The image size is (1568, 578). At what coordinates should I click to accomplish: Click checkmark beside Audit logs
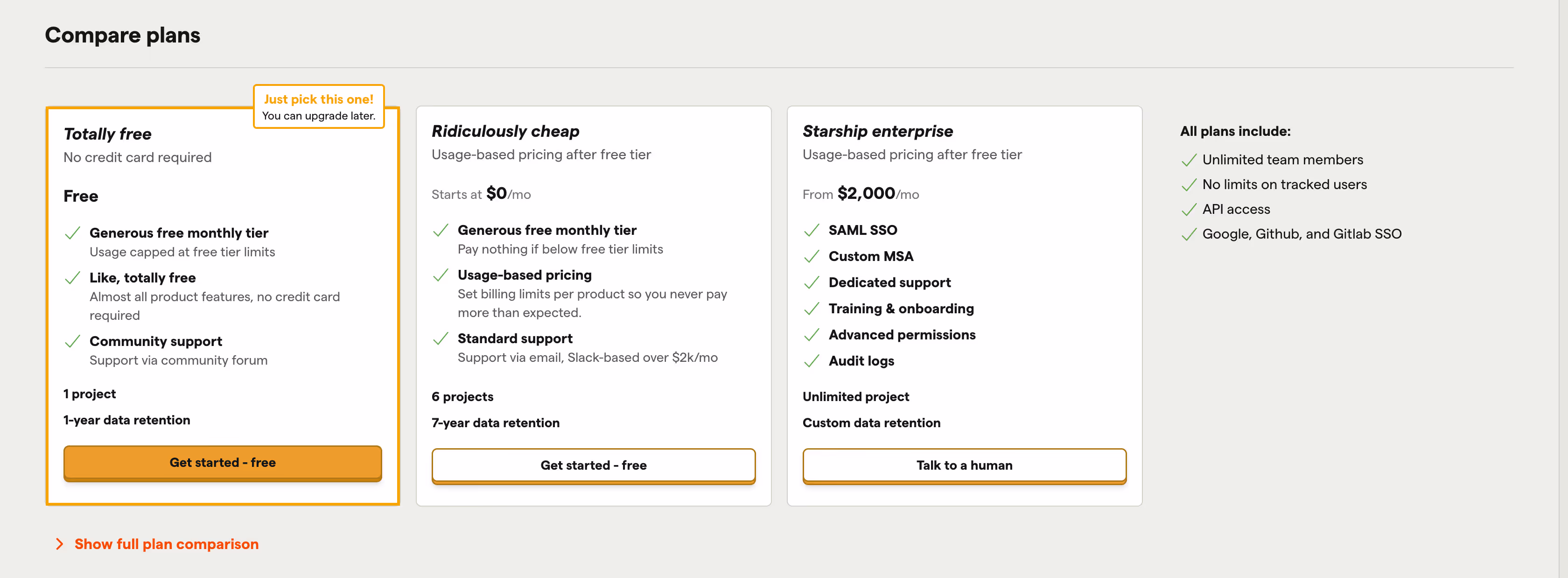pos(811,361)
